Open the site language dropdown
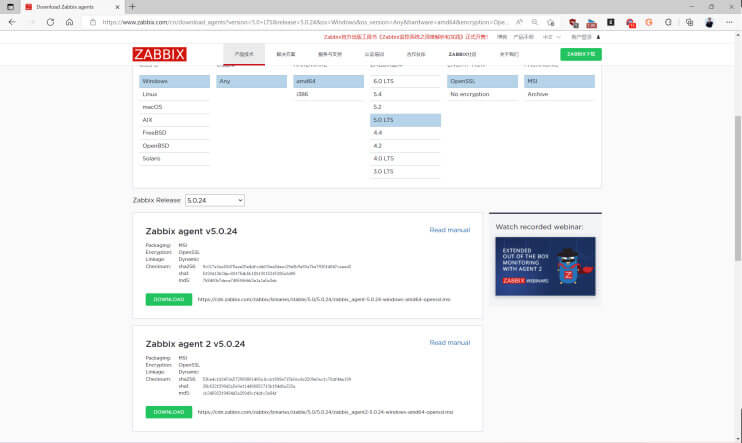The width and height of the screenshot is (742, 443). [x=551, y=37]
